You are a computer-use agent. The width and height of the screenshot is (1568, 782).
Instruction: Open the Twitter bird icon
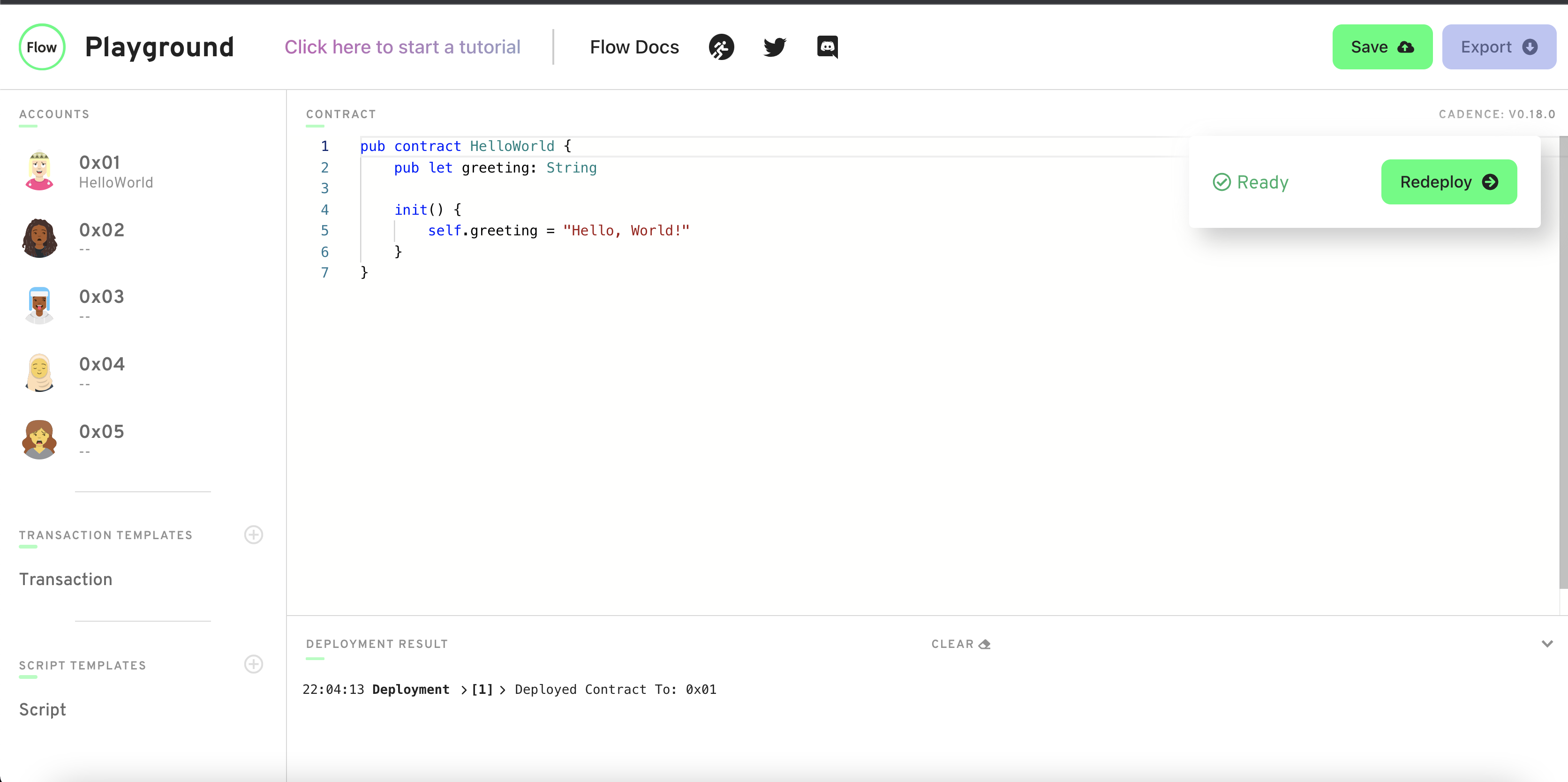click(x=774, y=47)
